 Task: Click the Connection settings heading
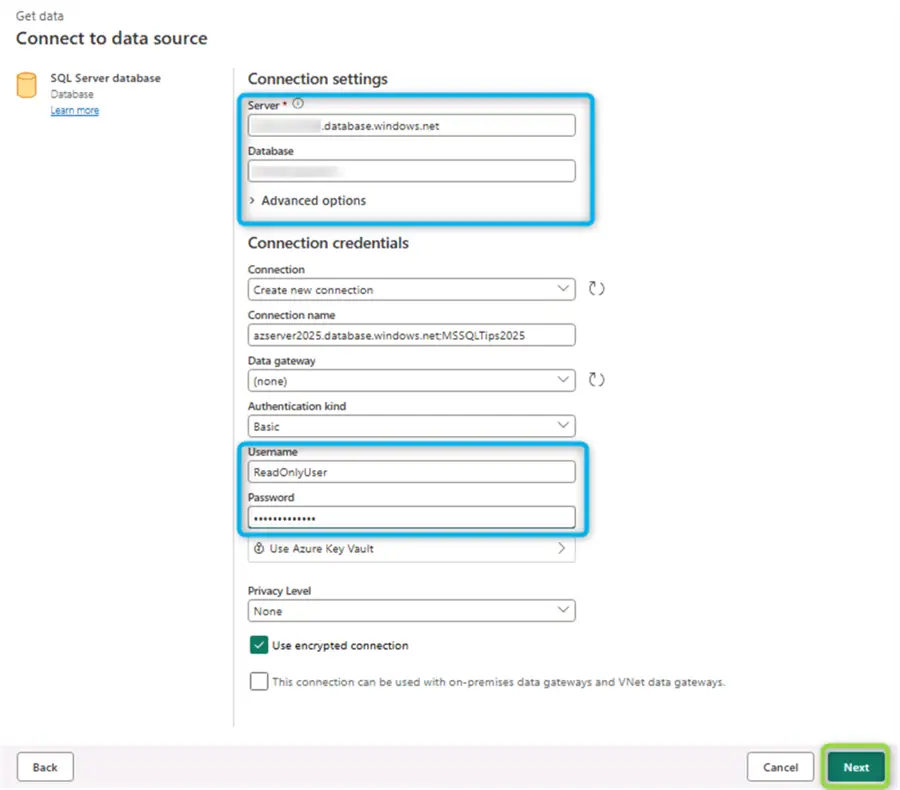pos(317,79)
